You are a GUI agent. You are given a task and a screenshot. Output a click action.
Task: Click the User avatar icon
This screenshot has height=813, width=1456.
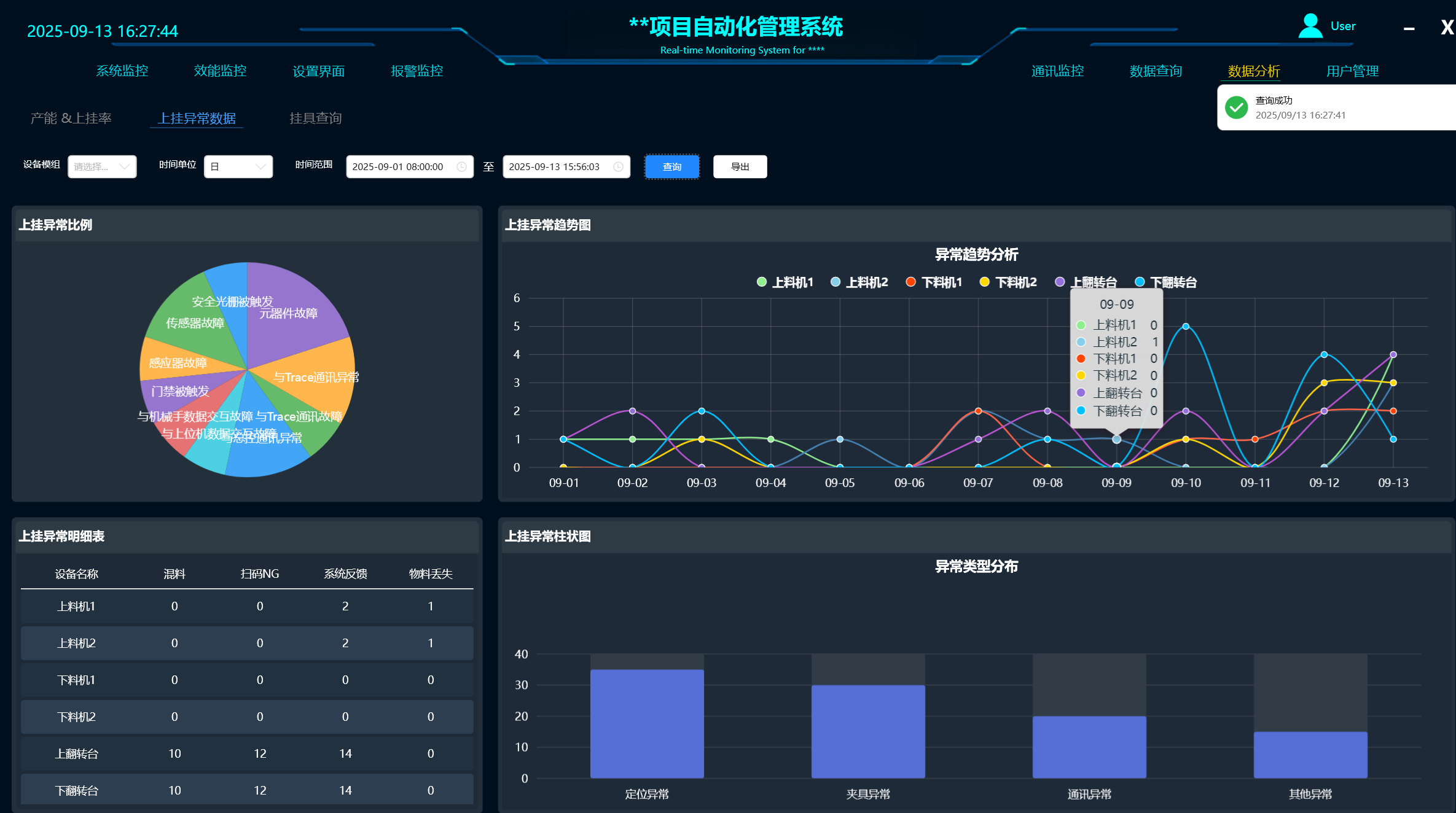pyautogui.click(x=1310, y=26)
